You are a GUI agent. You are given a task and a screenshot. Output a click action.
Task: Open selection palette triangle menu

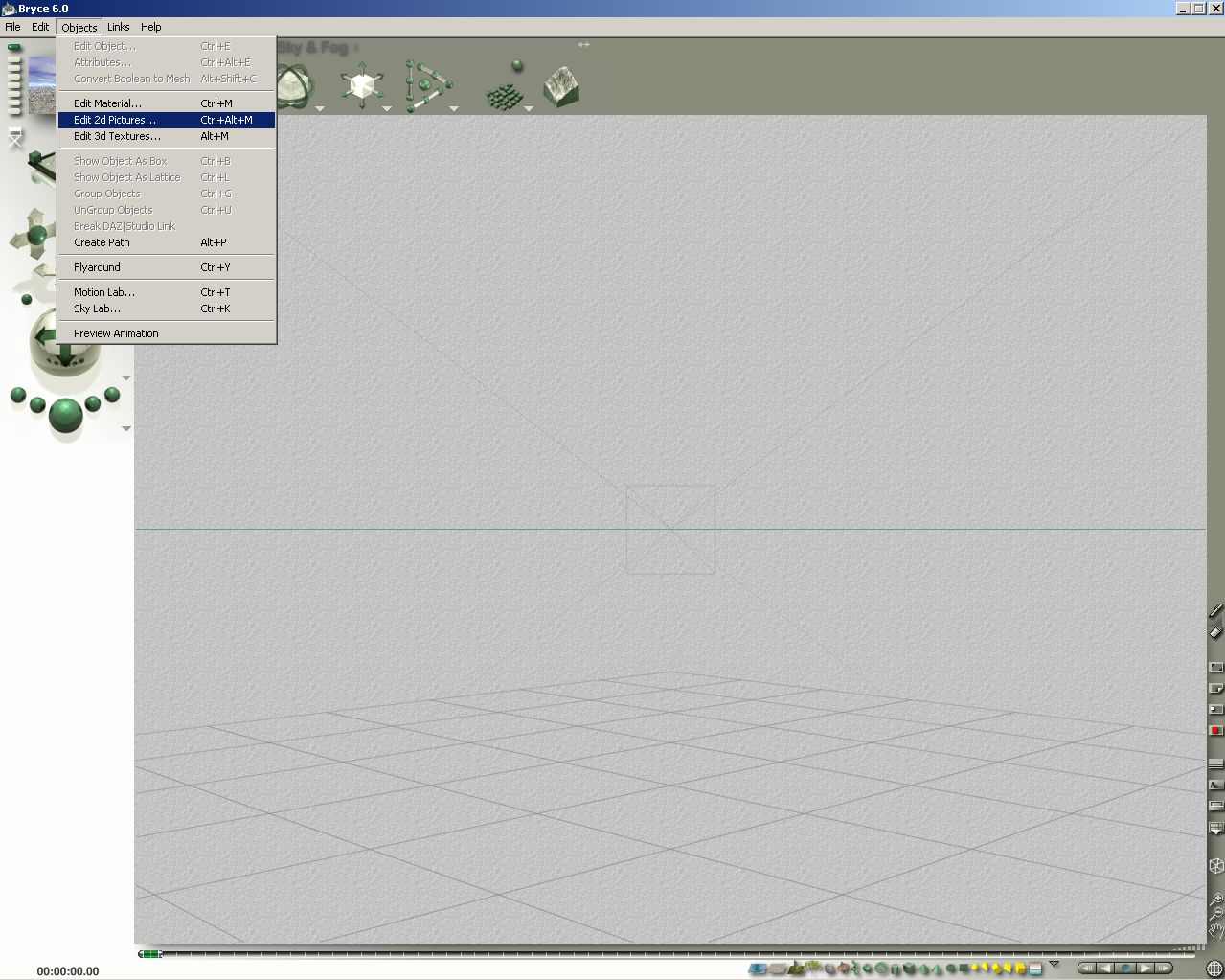tap(1054, 964)
